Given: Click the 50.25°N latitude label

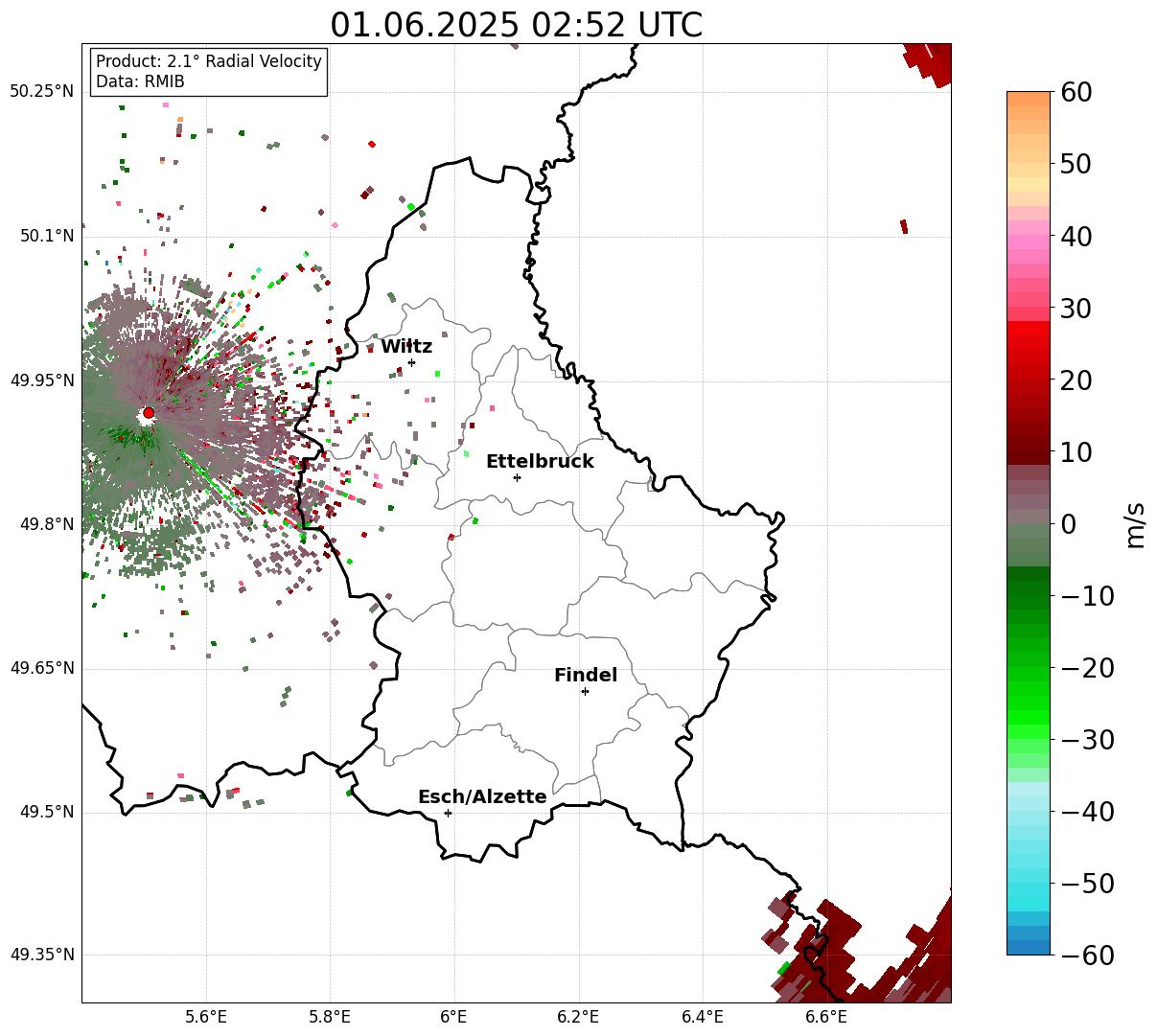Looking at the screenshot, I should (x=42, y=91).
